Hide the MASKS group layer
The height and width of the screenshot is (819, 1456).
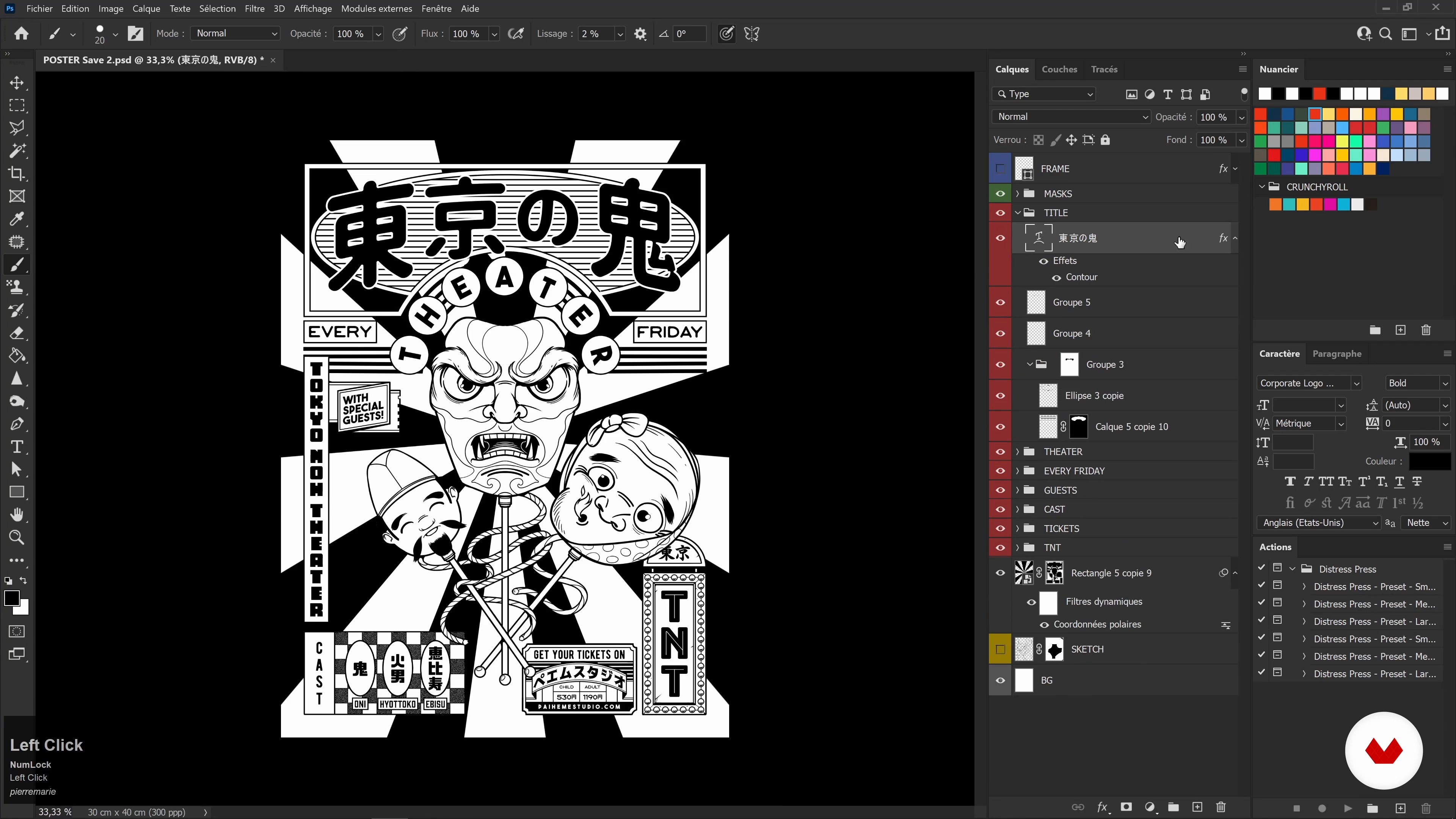click(x=1000, y=193)
